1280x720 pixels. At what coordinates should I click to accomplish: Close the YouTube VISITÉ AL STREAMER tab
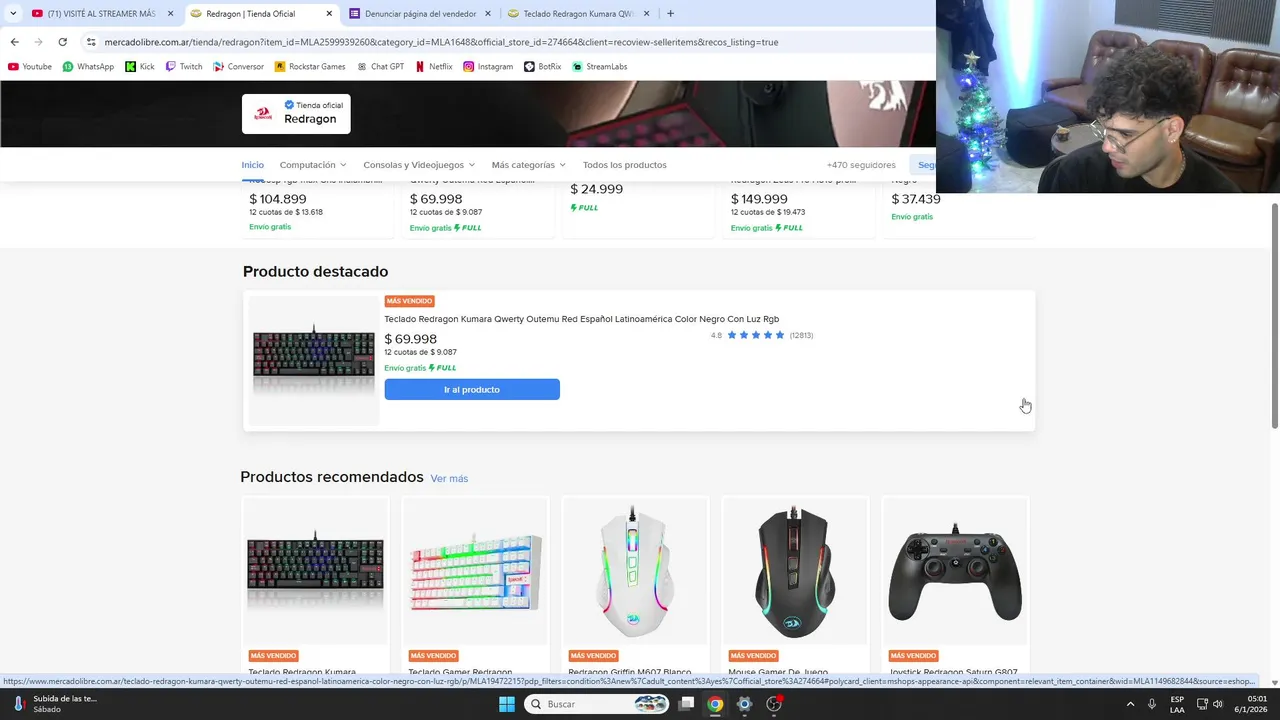170,14
